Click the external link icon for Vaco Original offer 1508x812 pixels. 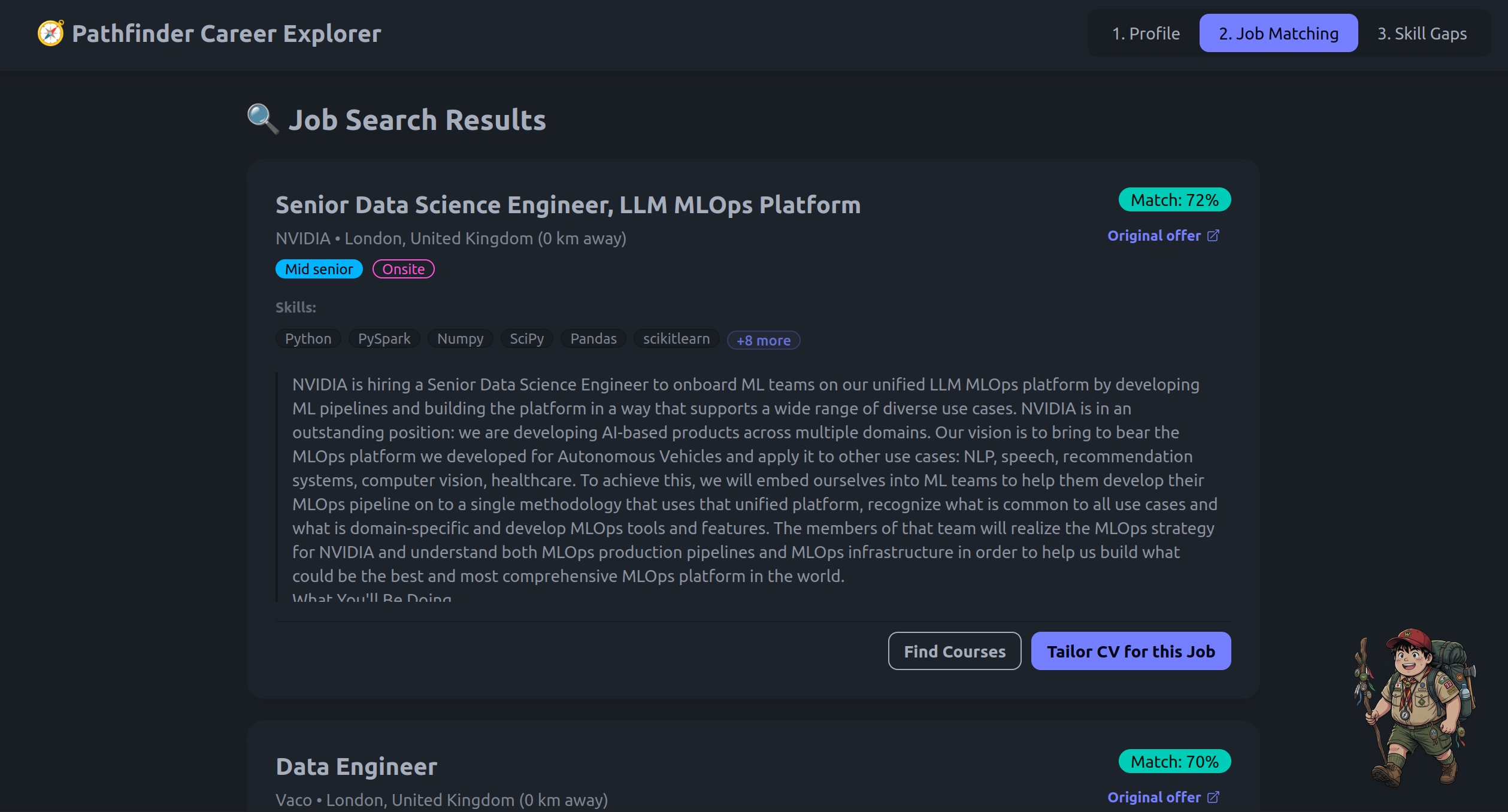pyautogui.click(x=1213, y=798)
